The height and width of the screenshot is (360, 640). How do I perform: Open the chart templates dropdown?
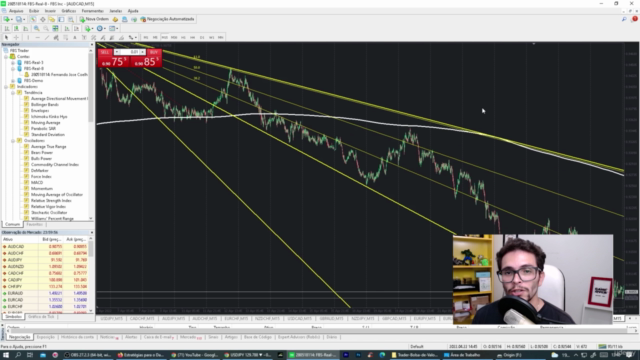113,29
